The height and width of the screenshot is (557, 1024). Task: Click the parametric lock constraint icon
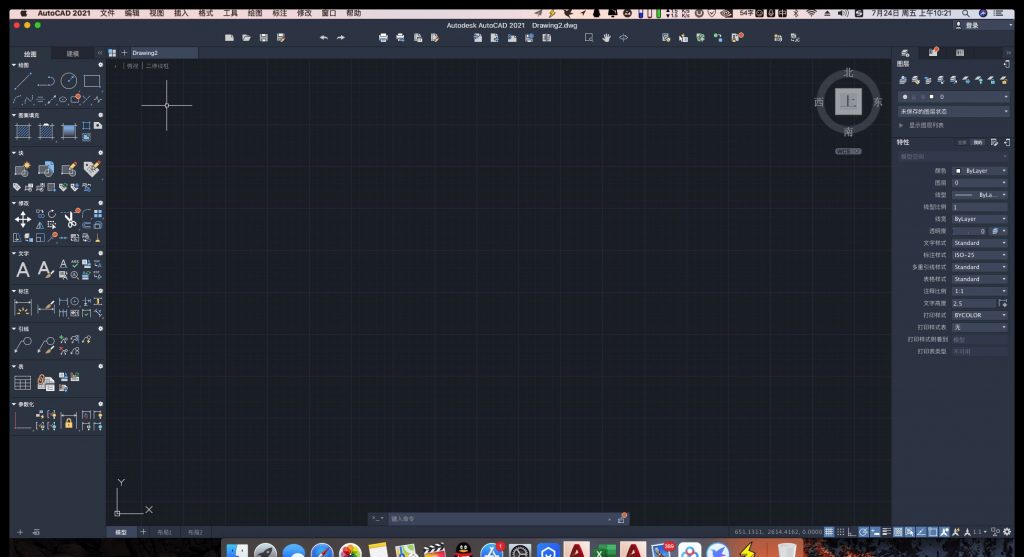pyautogui.click(x=69, y=421)
